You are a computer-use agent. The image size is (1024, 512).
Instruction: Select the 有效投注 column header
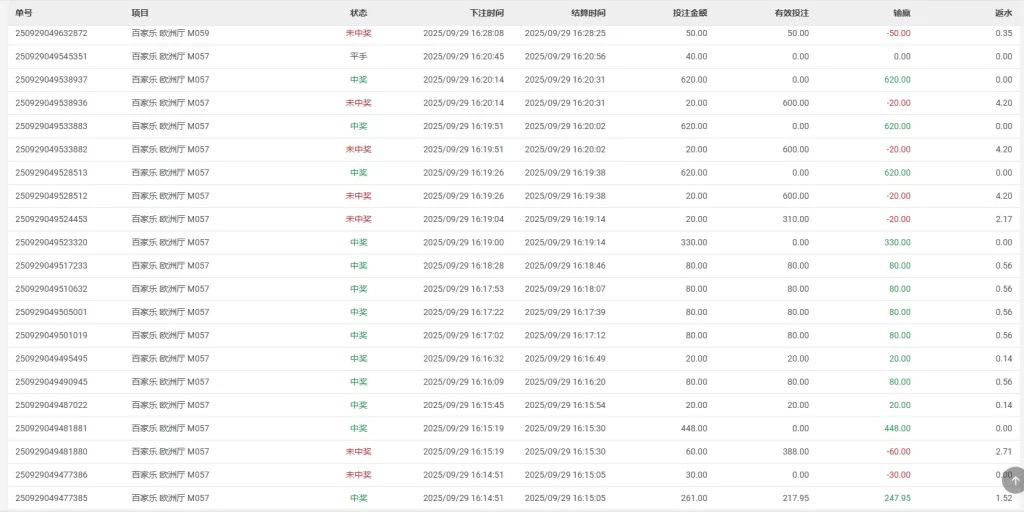pos(792,13)
